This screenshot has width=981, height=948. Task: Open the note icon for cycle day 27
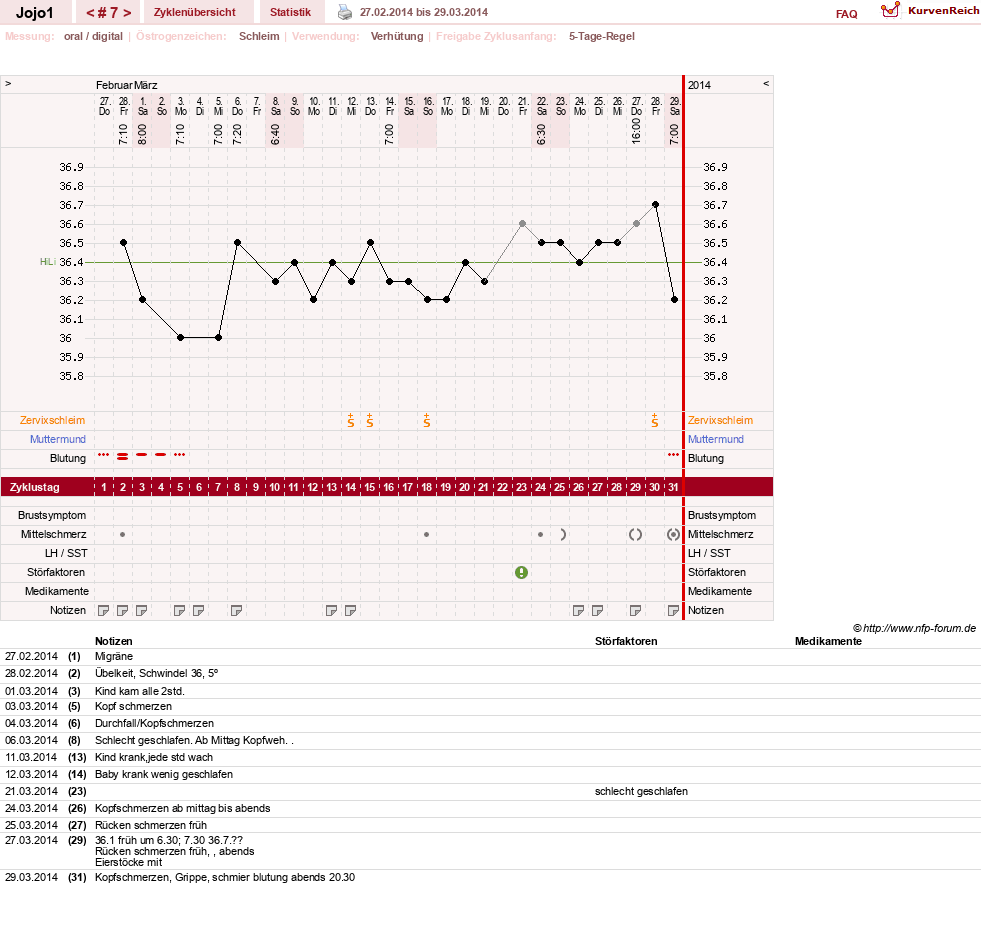(597, 610)
